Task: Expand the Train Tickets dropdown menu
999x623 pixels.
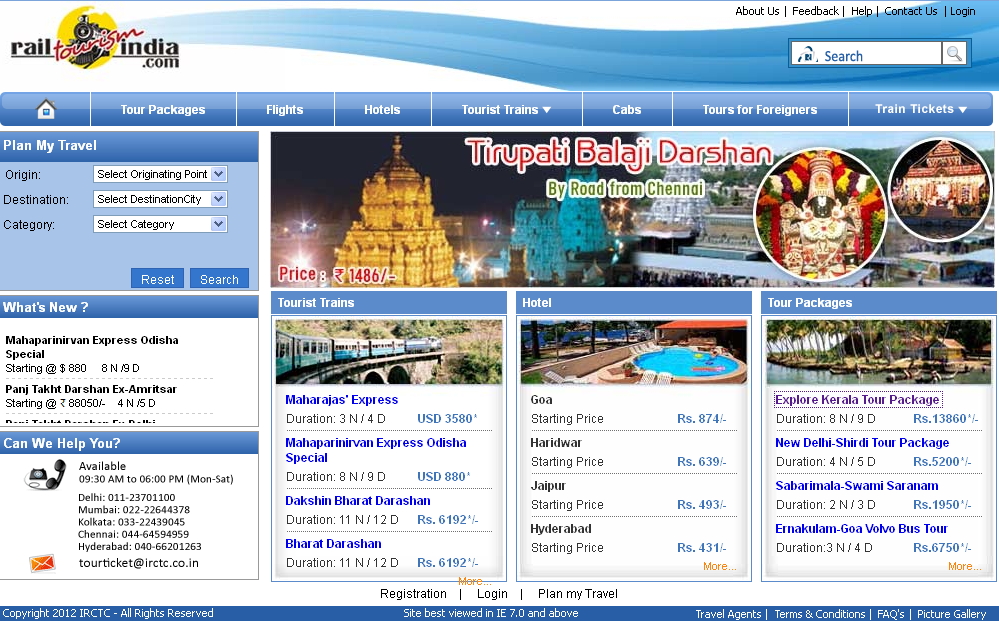Action: coord(921,109)
